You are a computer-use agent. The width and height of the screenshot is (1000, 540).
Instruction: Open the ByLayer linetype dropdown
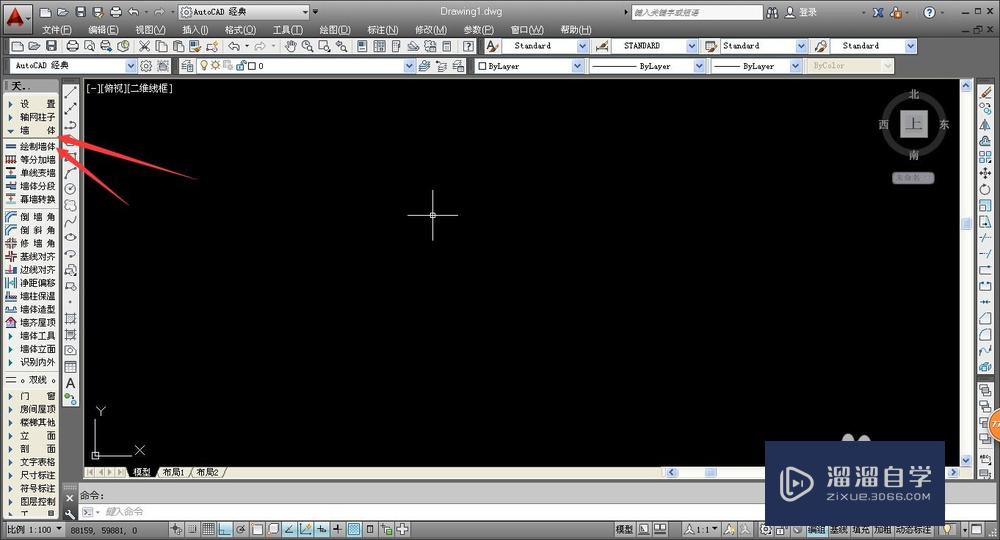click(x=647, y=66)
